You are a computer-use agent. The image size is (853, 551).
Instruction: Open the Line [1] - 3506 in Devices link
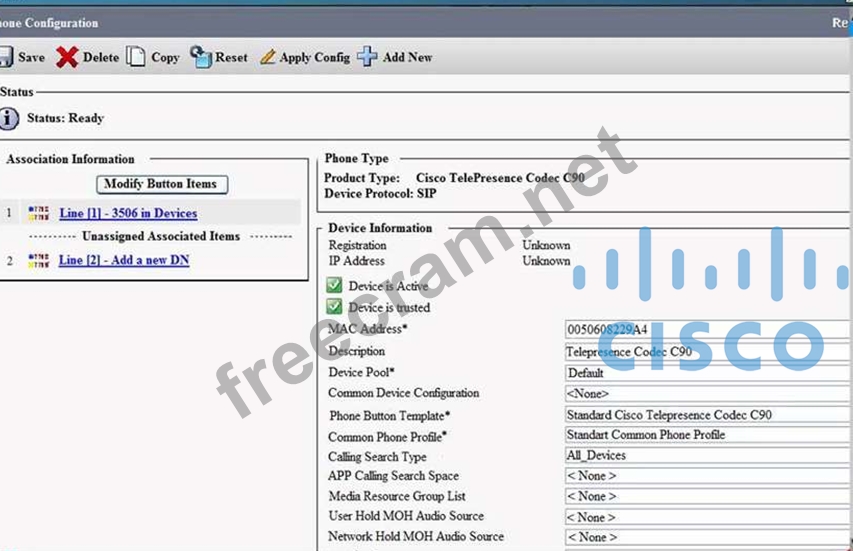coord(128,213)
